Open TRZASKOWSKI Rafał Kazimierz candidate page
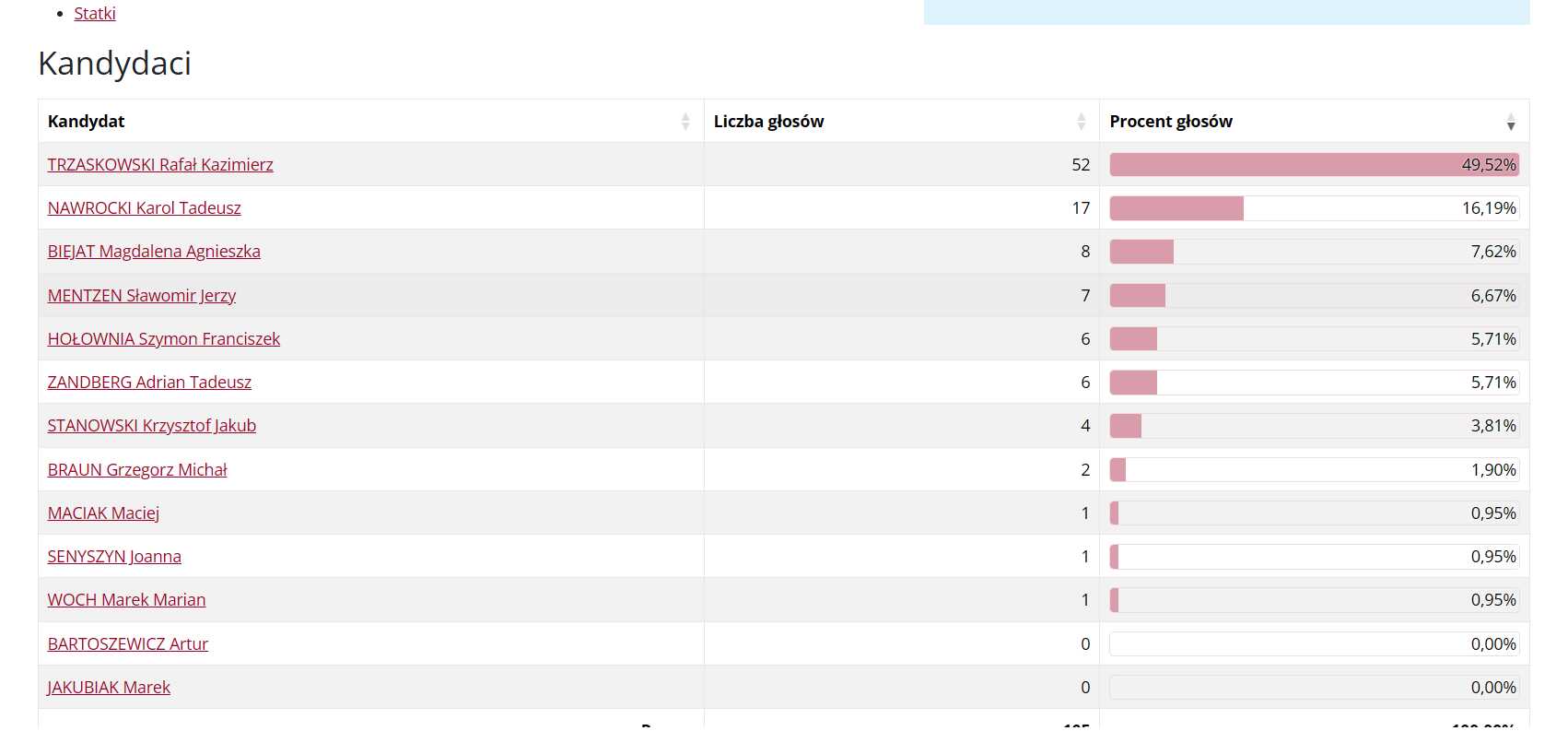The height and width of the screenshot is (731, 1568). point(160,165)
